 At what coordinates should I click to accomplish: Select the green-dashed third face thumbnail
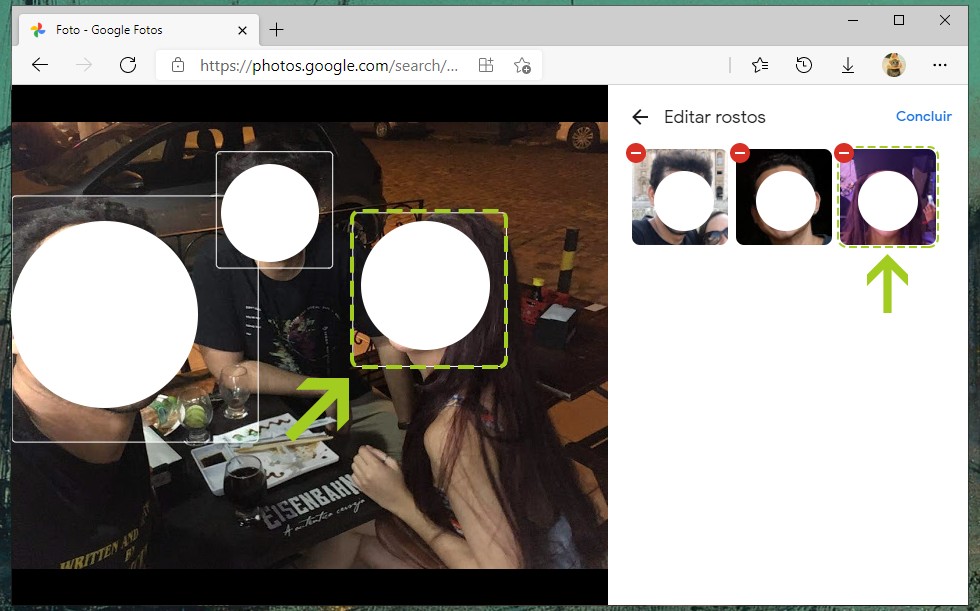tap(888, 198)
